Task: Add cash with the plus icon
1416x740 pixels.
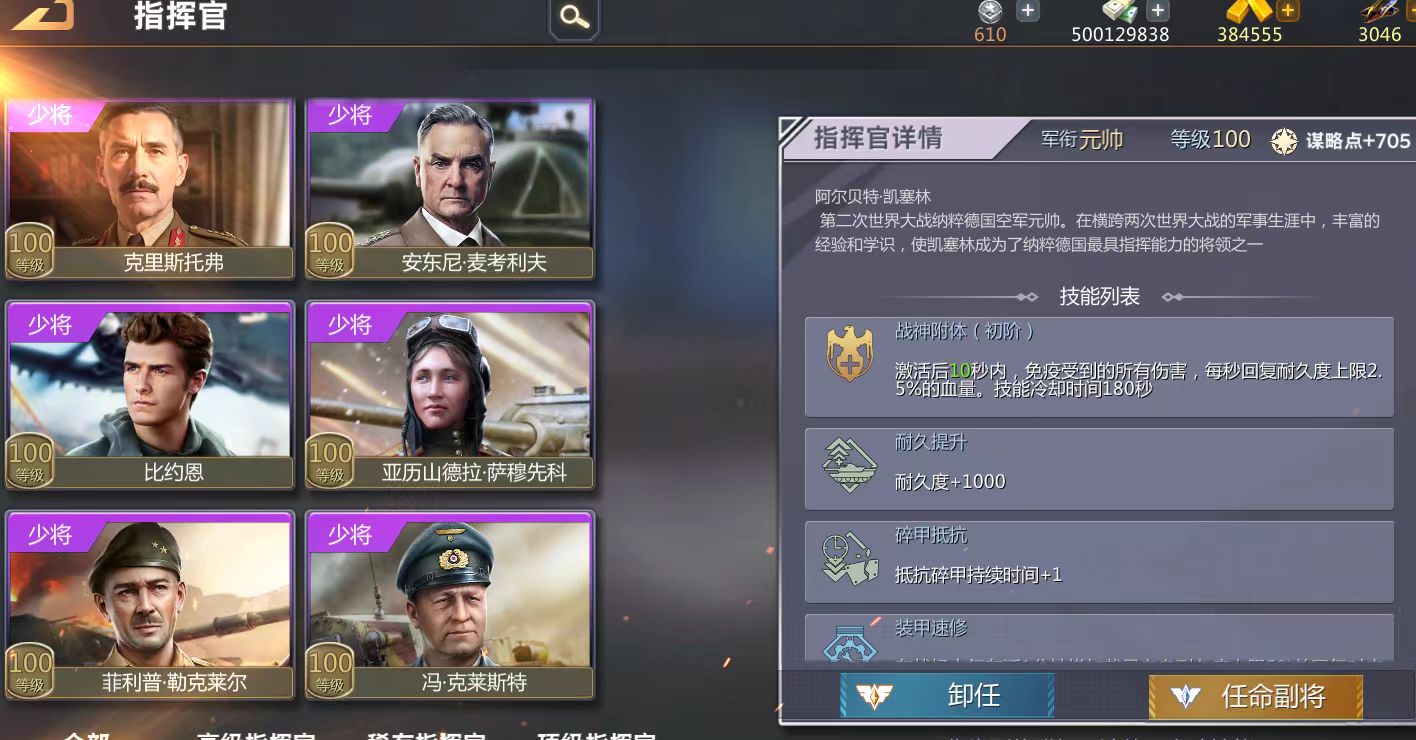Action: point(1157,11)
